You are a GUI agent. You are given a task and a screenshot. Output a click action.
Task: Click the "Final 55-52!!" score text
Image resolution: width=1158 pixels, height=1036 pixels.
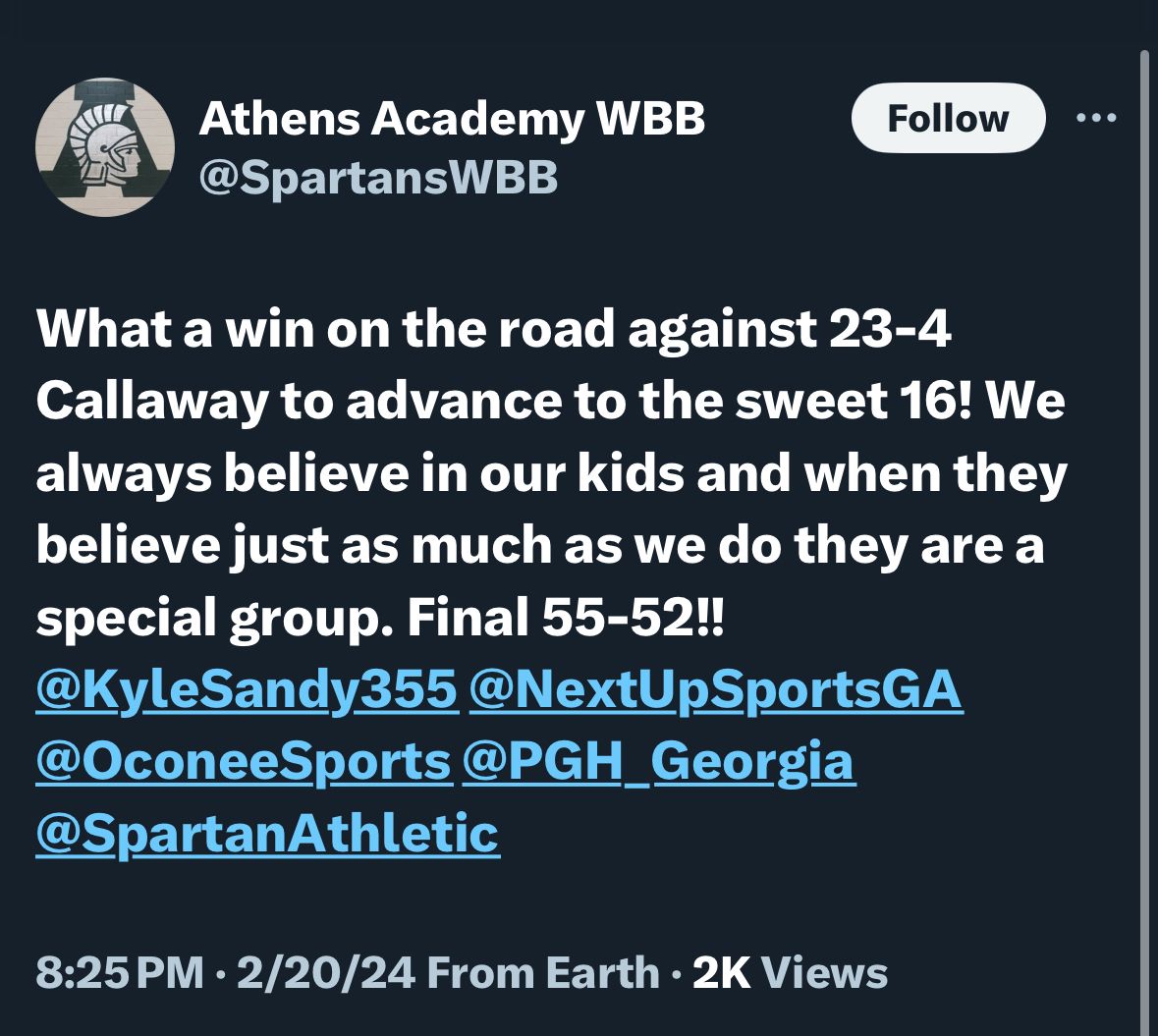[564, 618]
